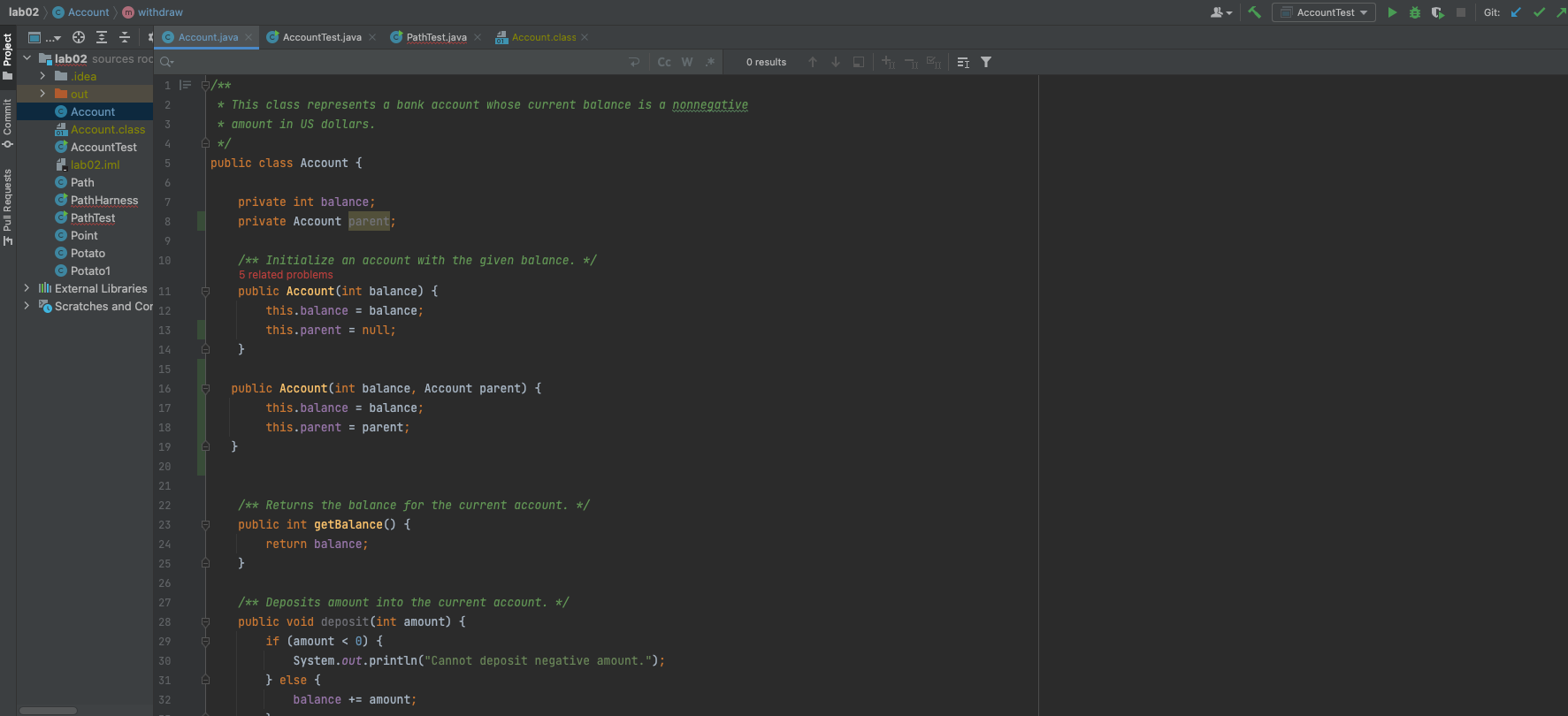
Task: Expand External Libraries node
Action: (x=27, y=288)
